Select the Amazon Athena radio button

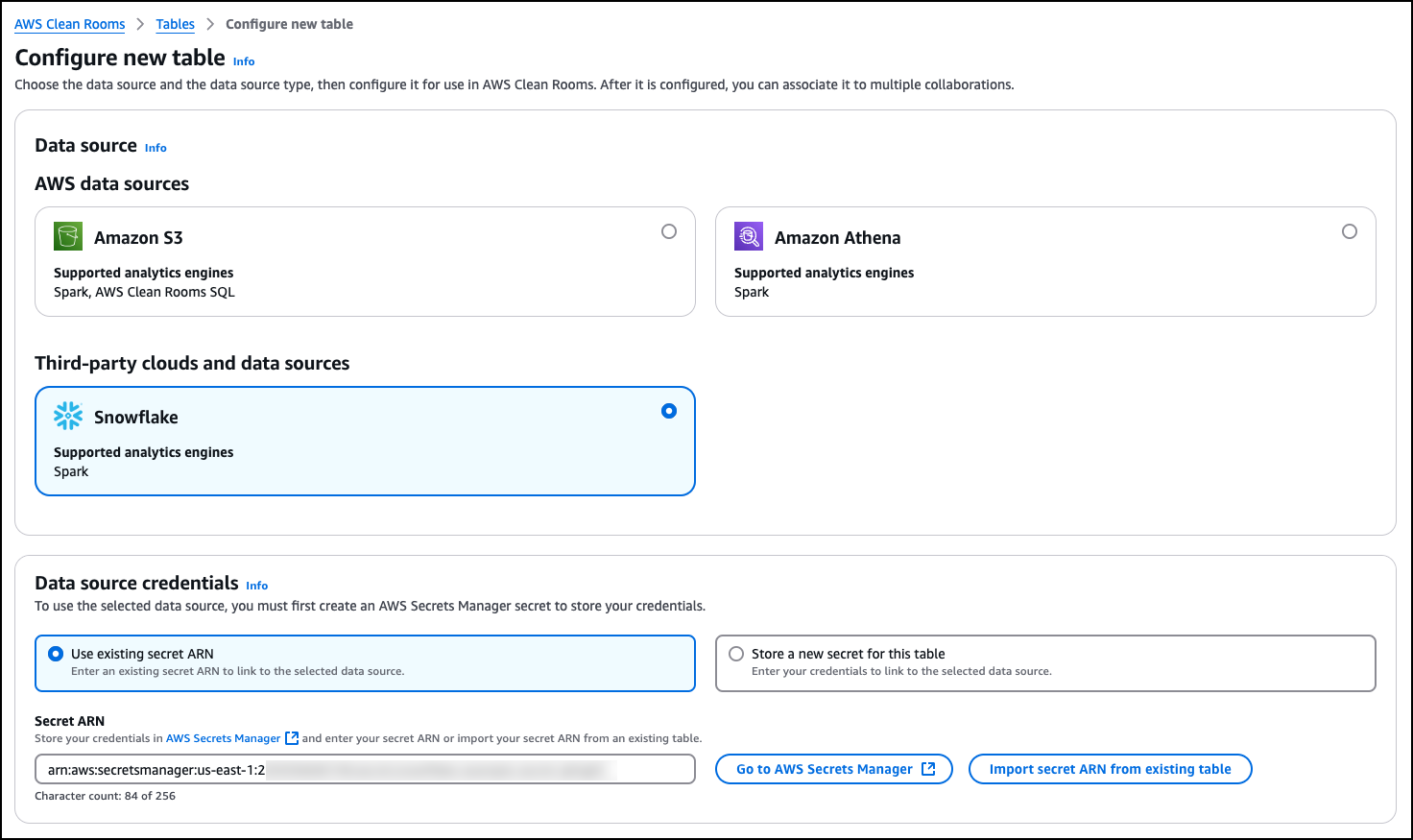(1350, 231)
